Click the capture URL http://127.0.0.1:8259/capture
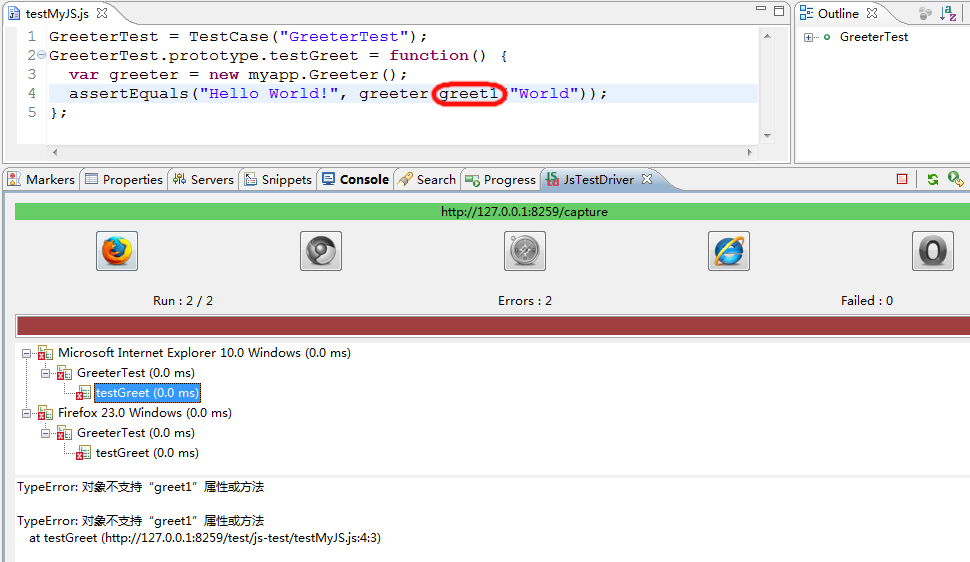Screen dimensions: 970x562 coord(524,212)
